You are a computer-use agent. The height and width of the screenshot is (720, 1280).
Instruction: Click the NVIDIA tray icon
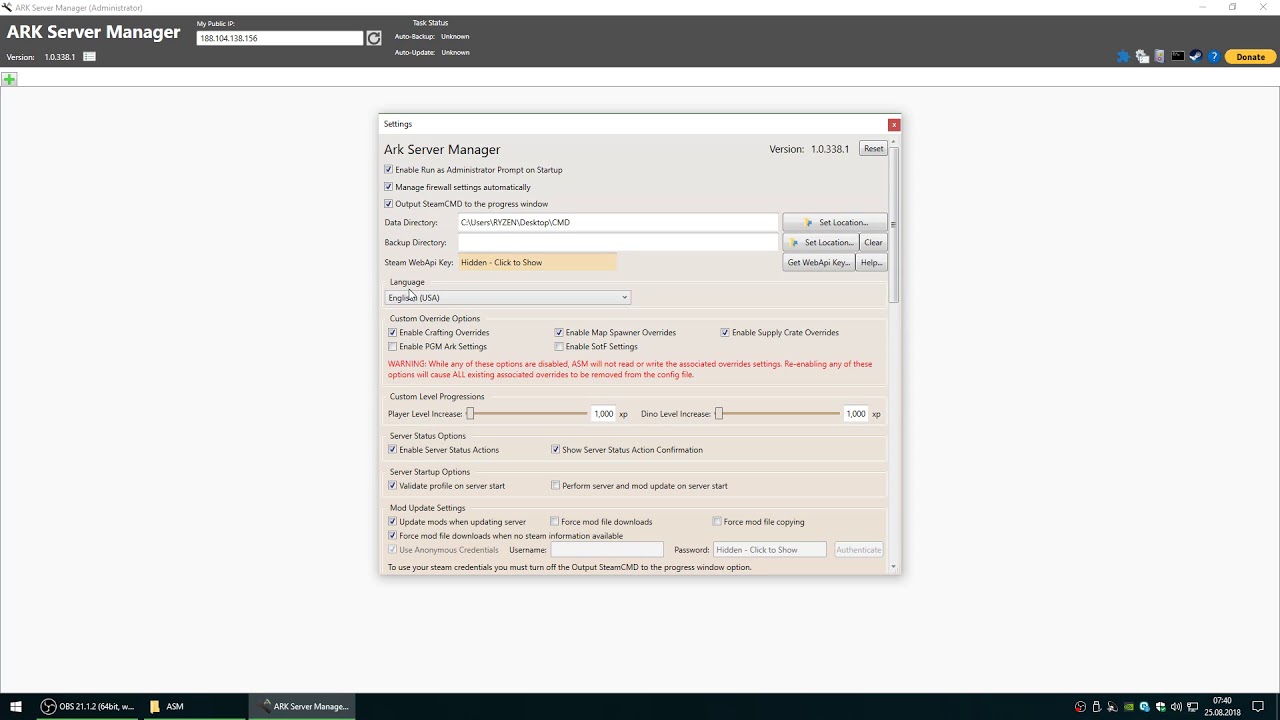tap(1129, 707)
